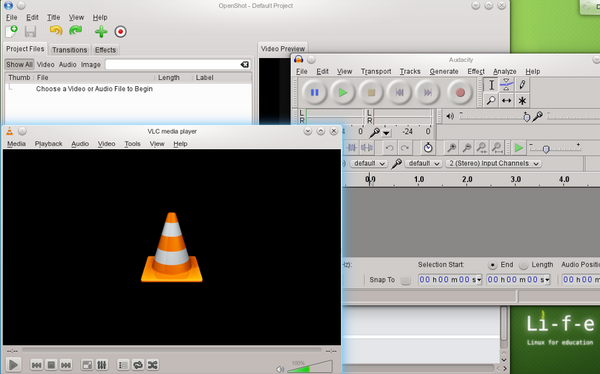The height and width of the screenshot is (374, 600).
Task: Open Selection Start time format dropdown arrow
Action: pos(479,280)
